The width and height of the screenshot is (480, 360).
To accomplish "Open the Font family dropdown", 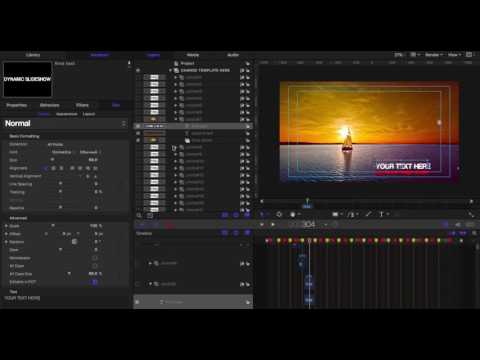I will click(62, 152).
